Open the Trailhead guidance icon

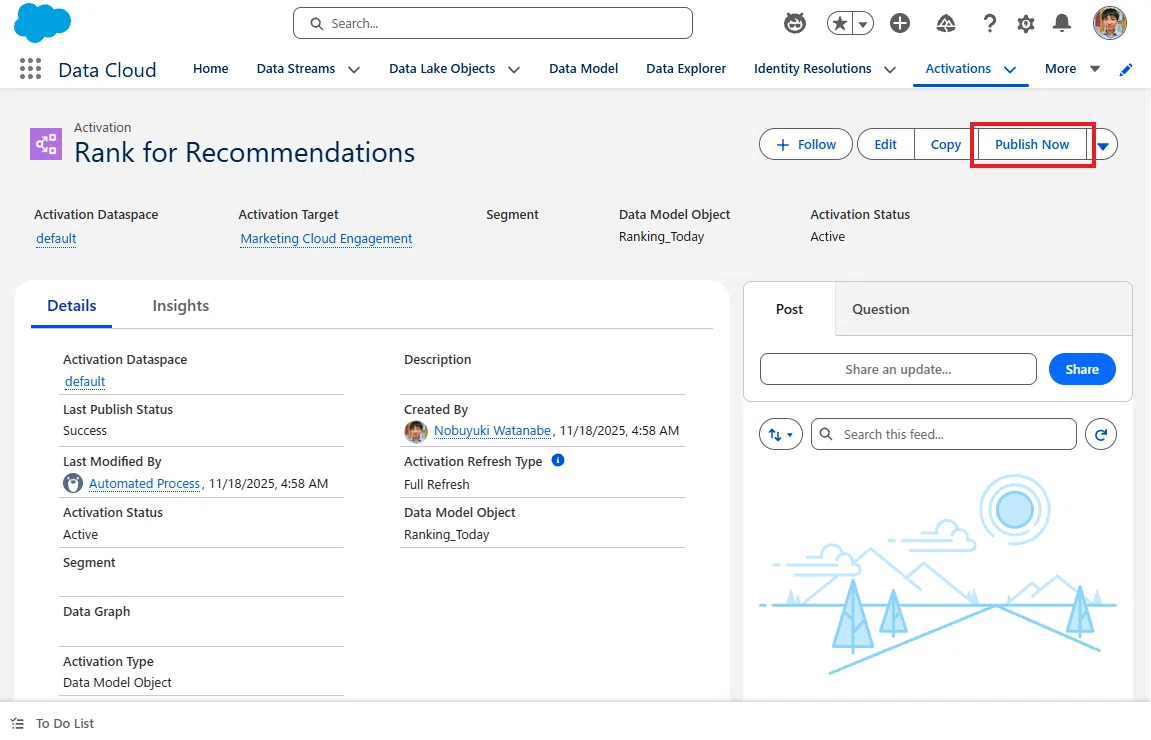tap(945, 24)
